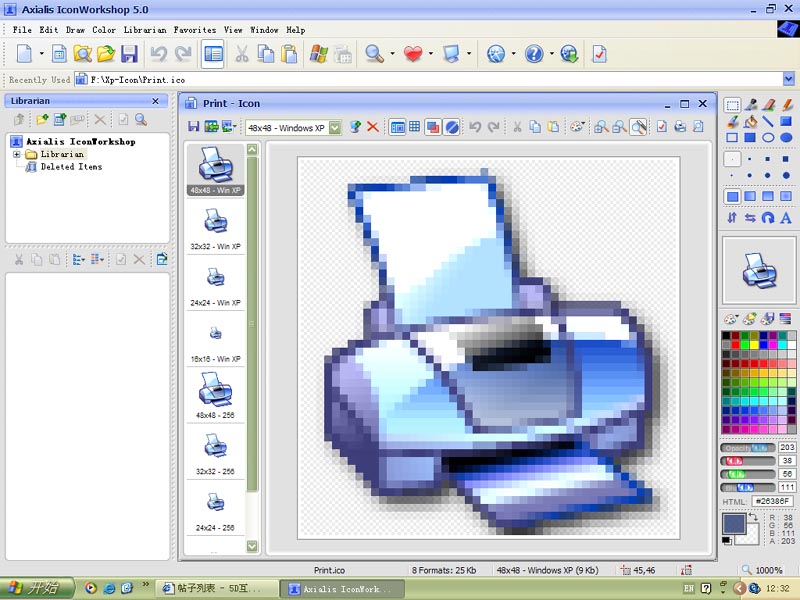Select the outlined rectangle shape tool
The height and width of the screenshot is (600, 800).
[x=732, y=138]
